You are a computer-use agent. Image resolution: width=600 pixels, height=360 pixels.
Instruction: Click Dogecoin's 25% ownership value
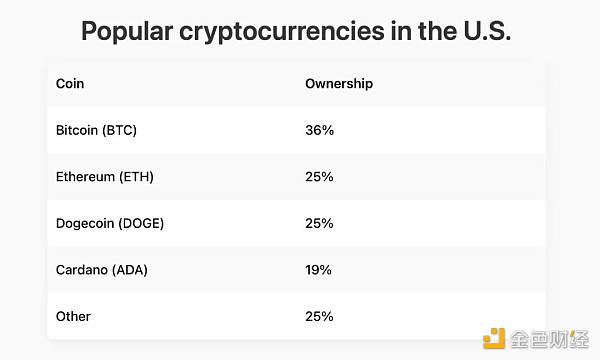pyautogui.click(x=320, y=223)
